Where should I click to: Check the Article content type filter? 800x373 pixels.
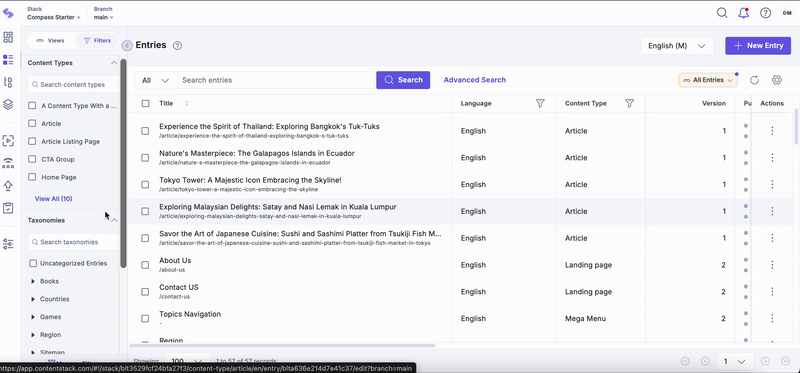tap(32, 123)
